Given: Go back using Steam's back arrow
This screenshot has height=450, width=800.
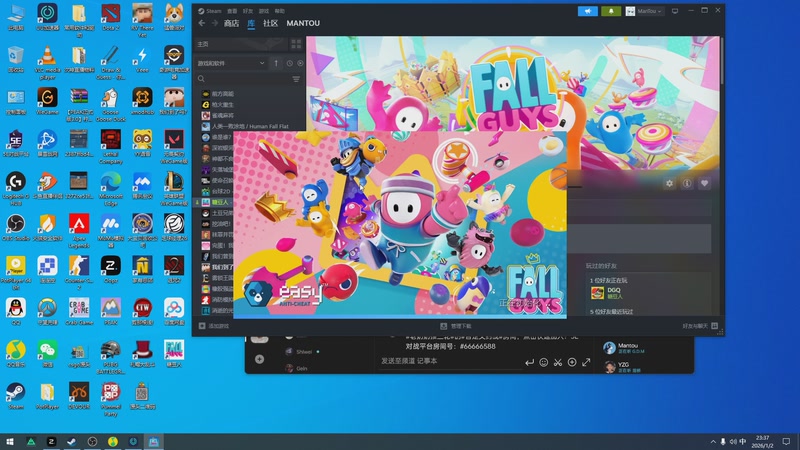Looking at the screenshot, I should 202,23.
